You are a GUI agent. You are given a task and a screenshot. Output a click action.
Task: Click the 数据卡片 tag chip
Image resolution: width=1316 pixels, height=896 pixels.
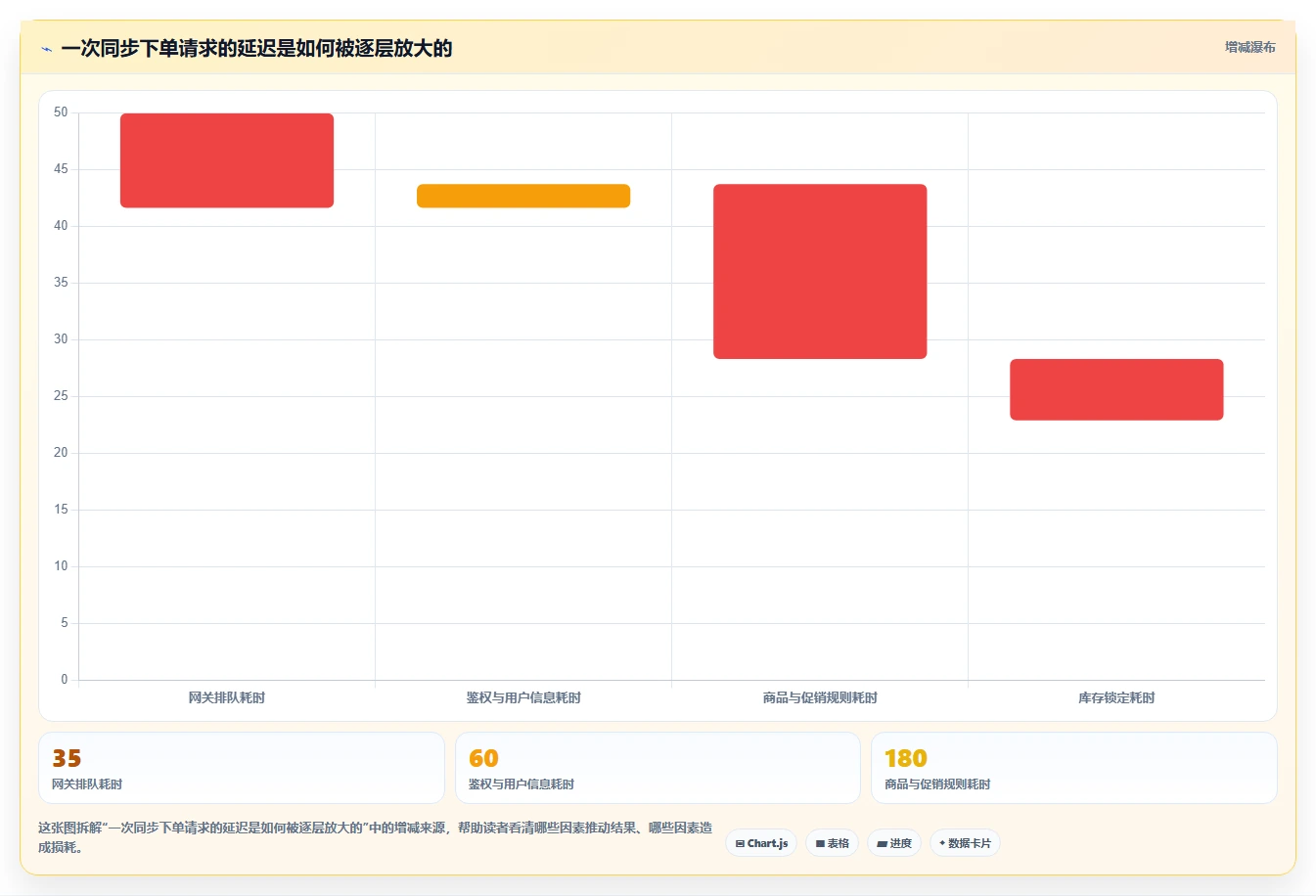tap(965, 843)
